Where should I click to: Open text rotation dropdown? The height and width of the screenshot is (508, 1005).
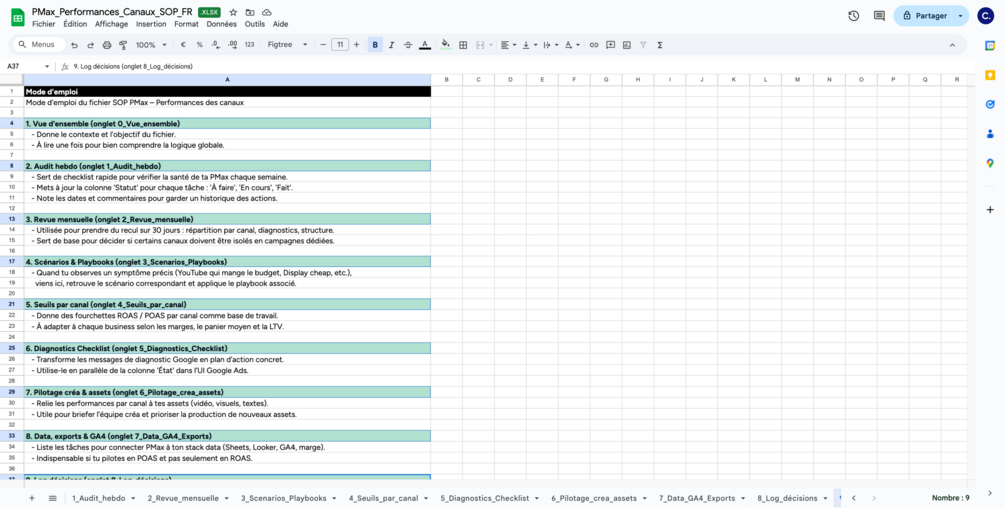click(x=572, y=45)
